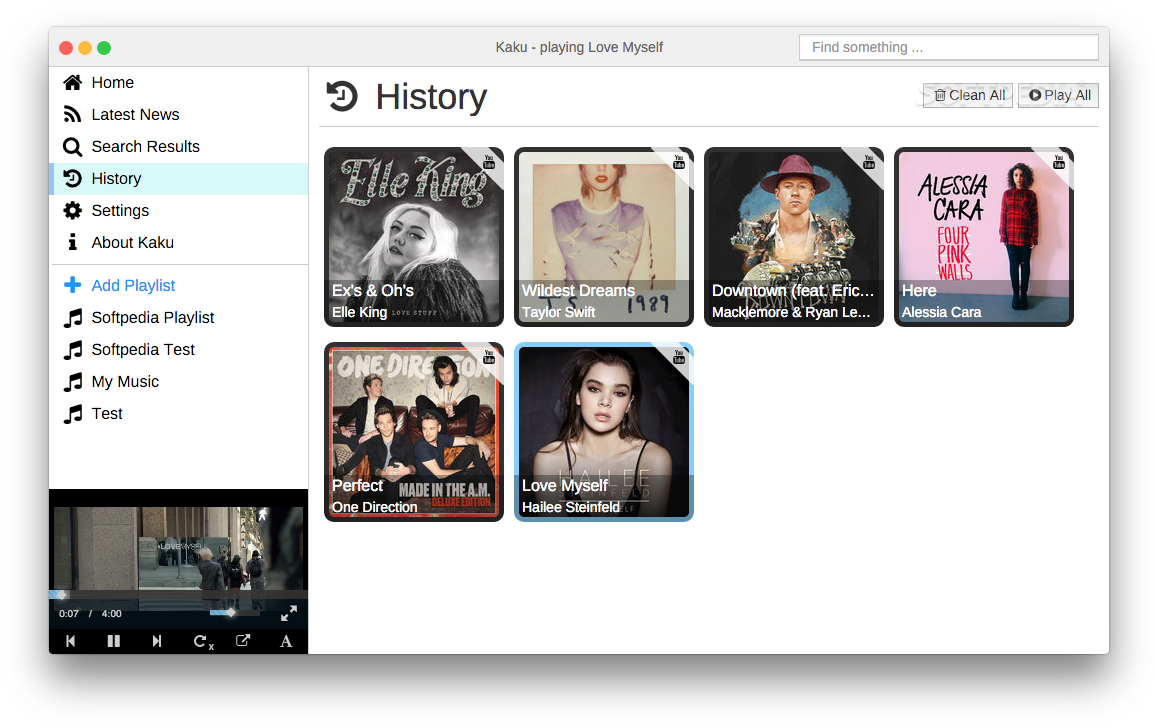Screen dimensions: 1157x728
Task: Open the My Music playlist
Action: [x=124, y=381]
